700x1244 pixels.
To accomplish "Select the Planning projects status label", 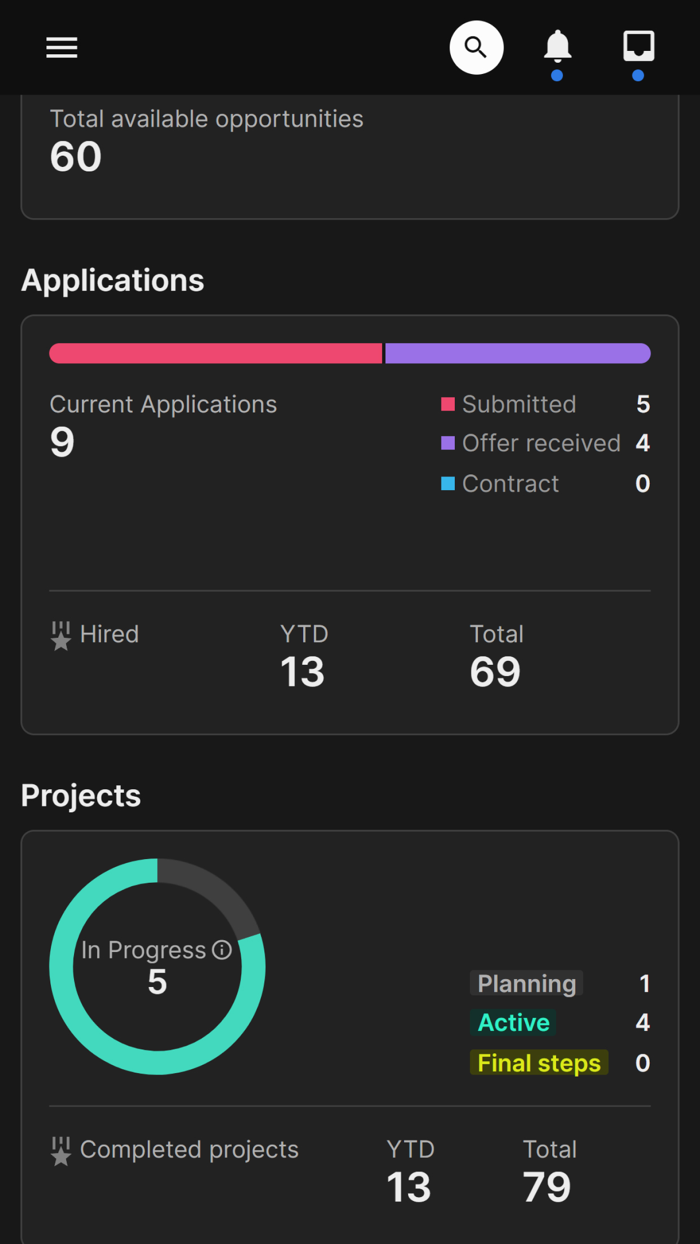I will (x=526, y=983).
